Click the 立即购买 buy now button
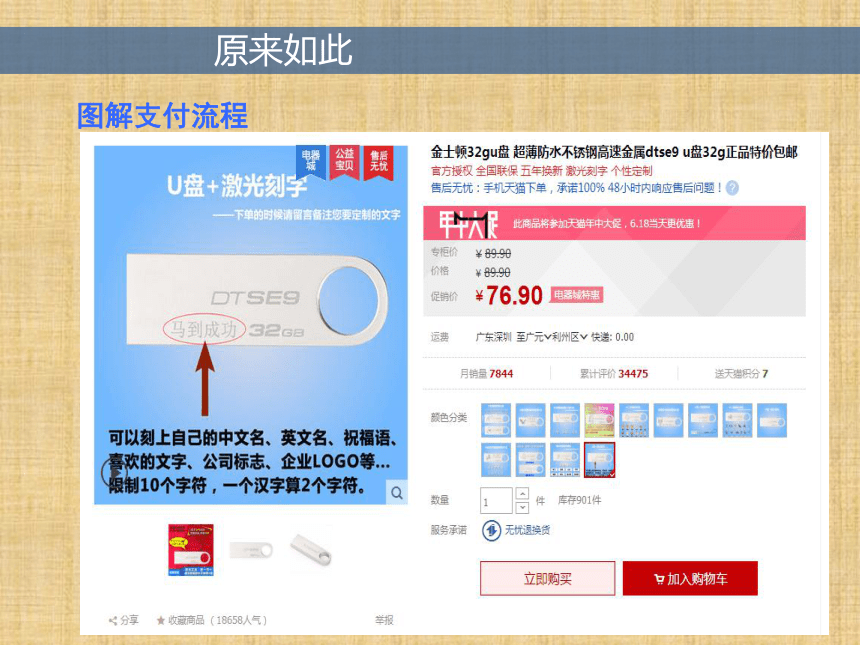Image resolution: width=860 pixels, height=645 pixels. tap(547, 578)
